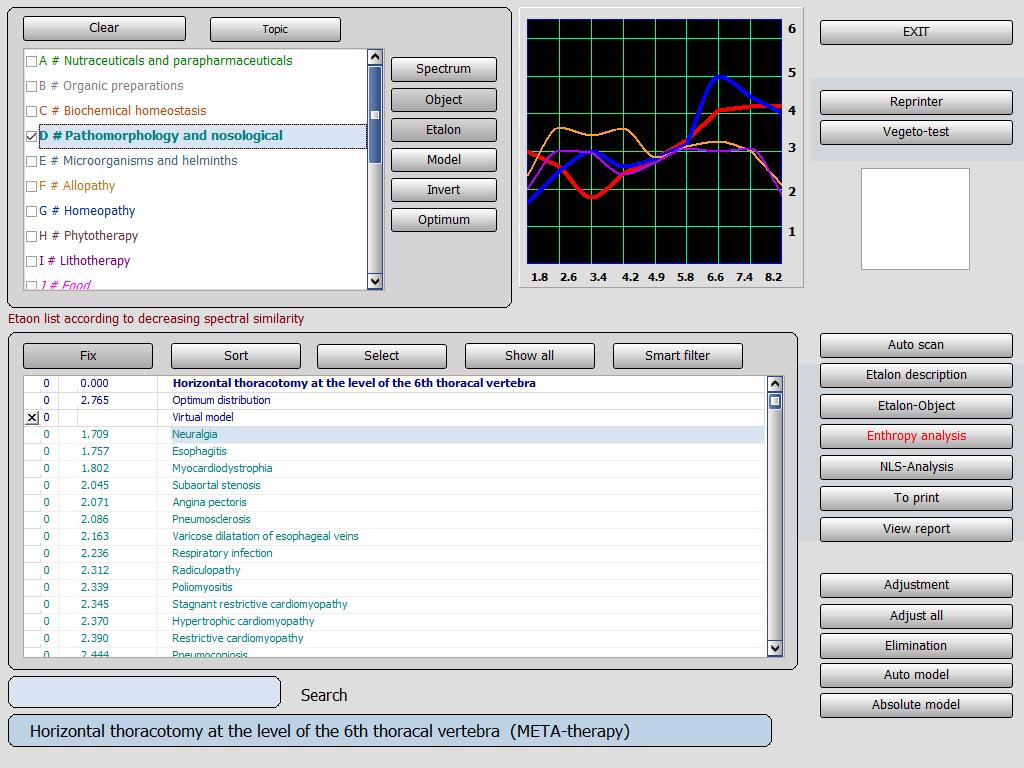Viewport: 1024px width, 768px height.
Task: Open the Etalon description button
Action: pos(916,376)
